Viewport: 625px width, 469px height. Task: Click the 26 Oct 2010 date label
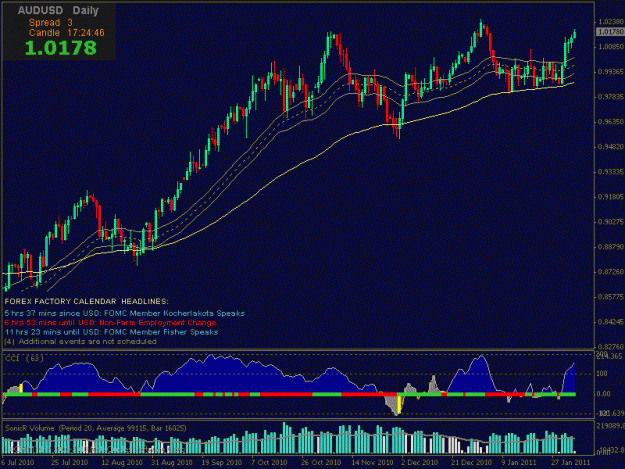[321, 463]
